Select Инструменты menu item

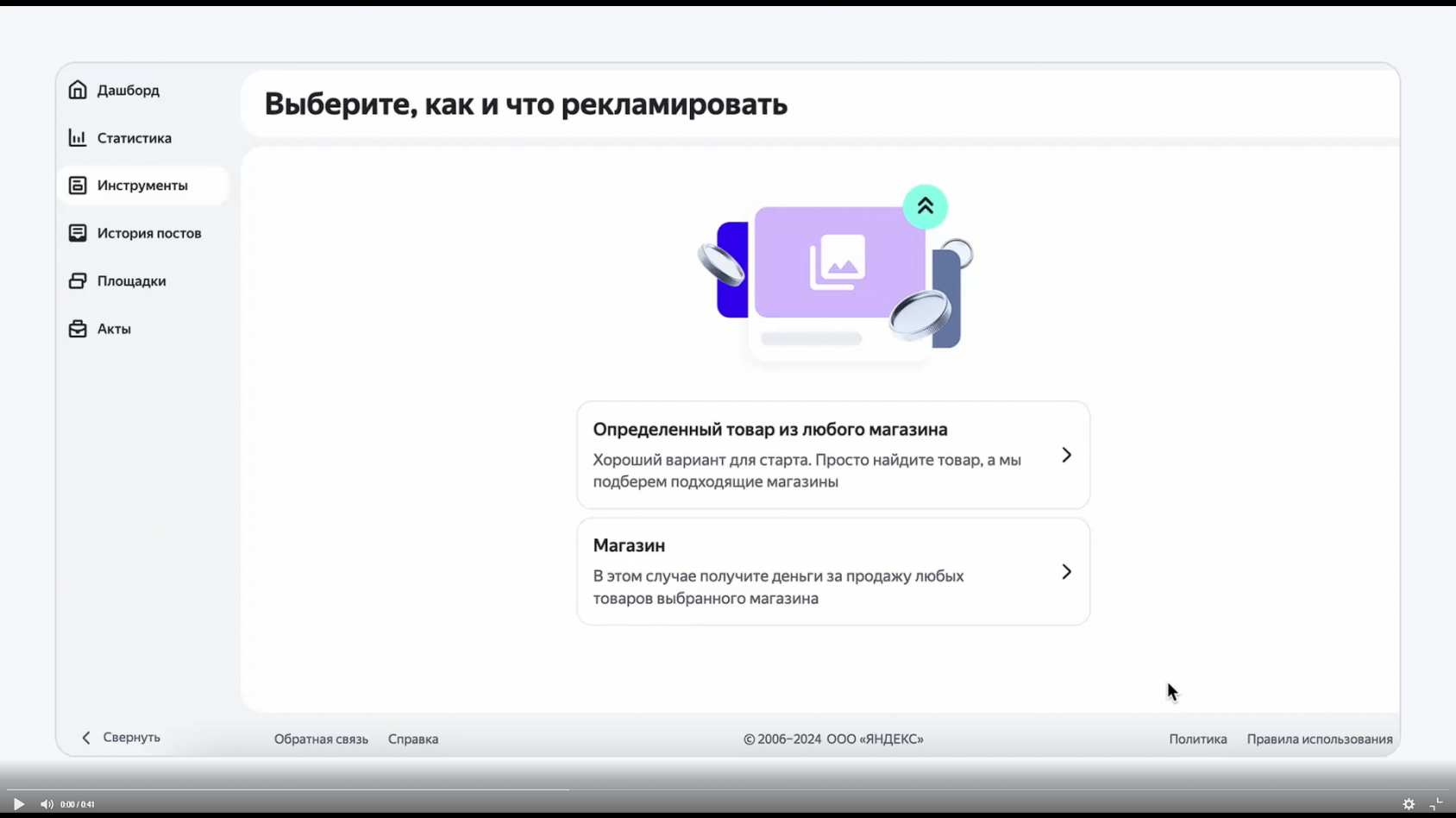pos(143,186)
